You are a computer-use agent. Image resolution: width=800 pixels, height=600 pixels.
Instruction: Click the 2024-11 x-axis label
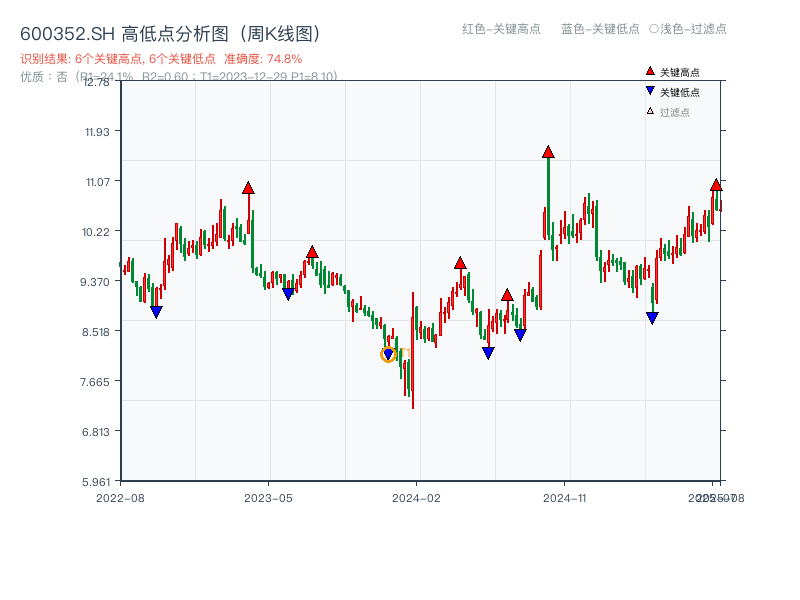565,498
